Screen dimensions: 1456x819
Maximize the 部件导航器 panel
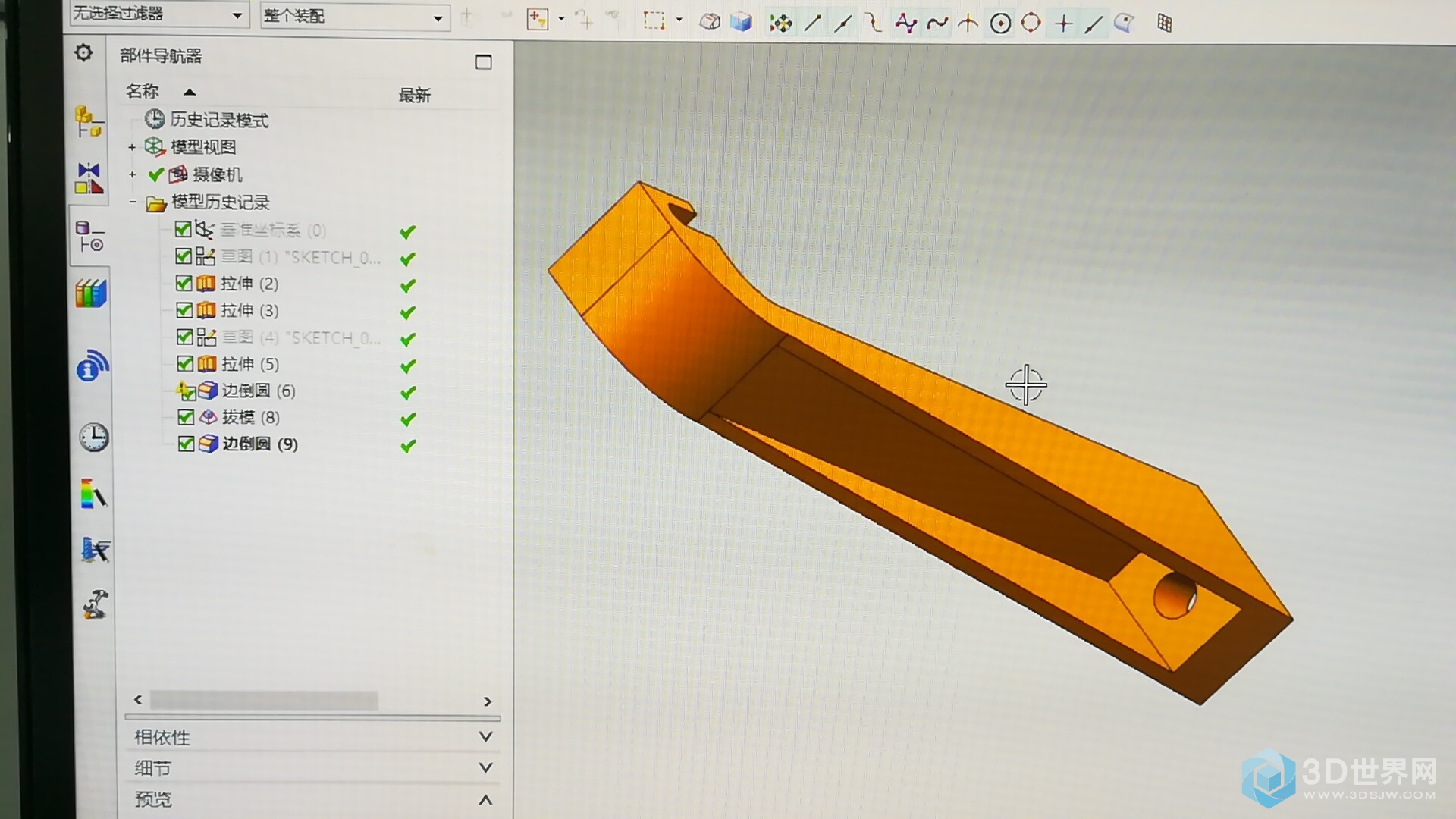coord(483,61)
